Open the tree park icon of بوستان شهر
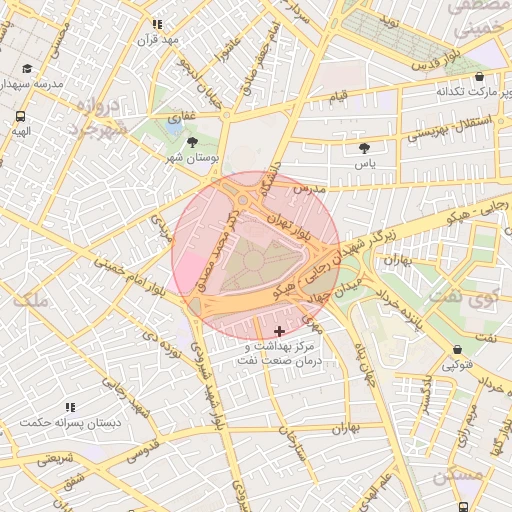 point(192,142)
